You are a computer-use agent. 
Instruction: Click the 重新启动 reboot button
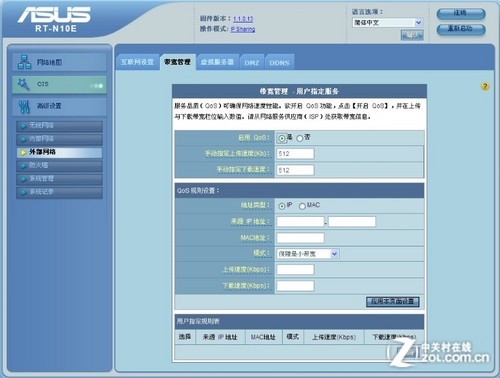click(x=461, y=29)
